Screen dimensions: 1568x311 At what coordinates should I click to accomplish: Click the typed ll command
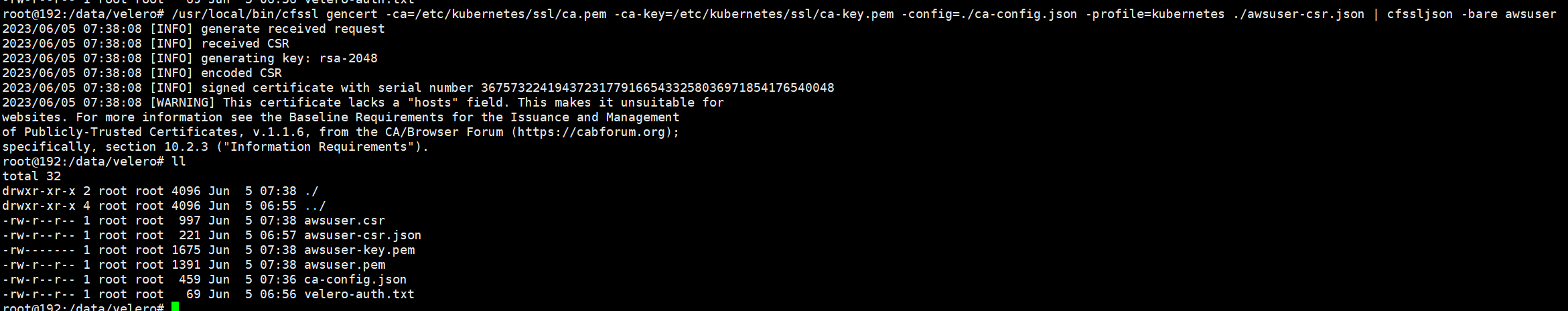click(x=179, y=162)
